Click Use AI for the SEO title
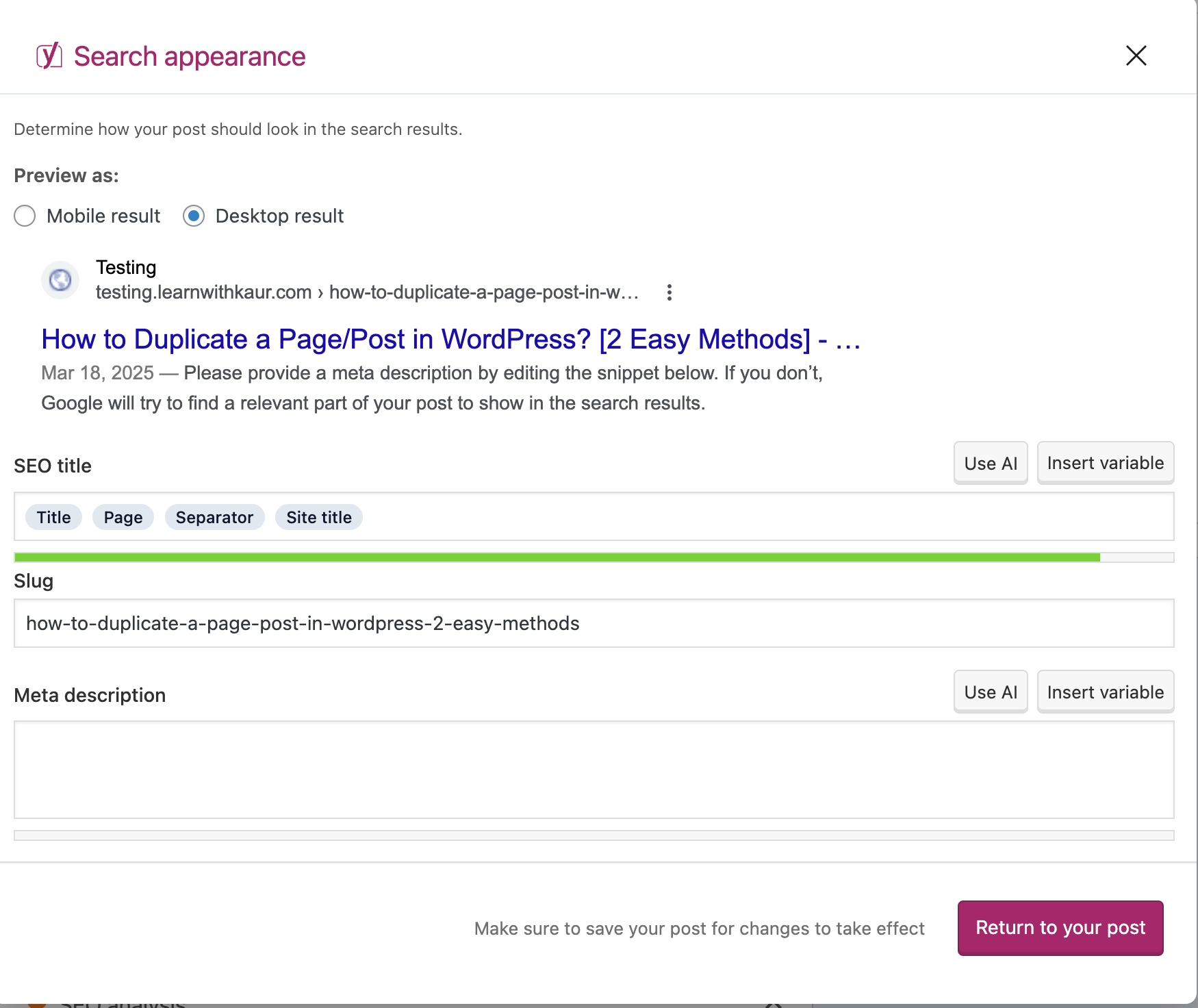This screenshot has height=1008, width=1198. point(991,463)
